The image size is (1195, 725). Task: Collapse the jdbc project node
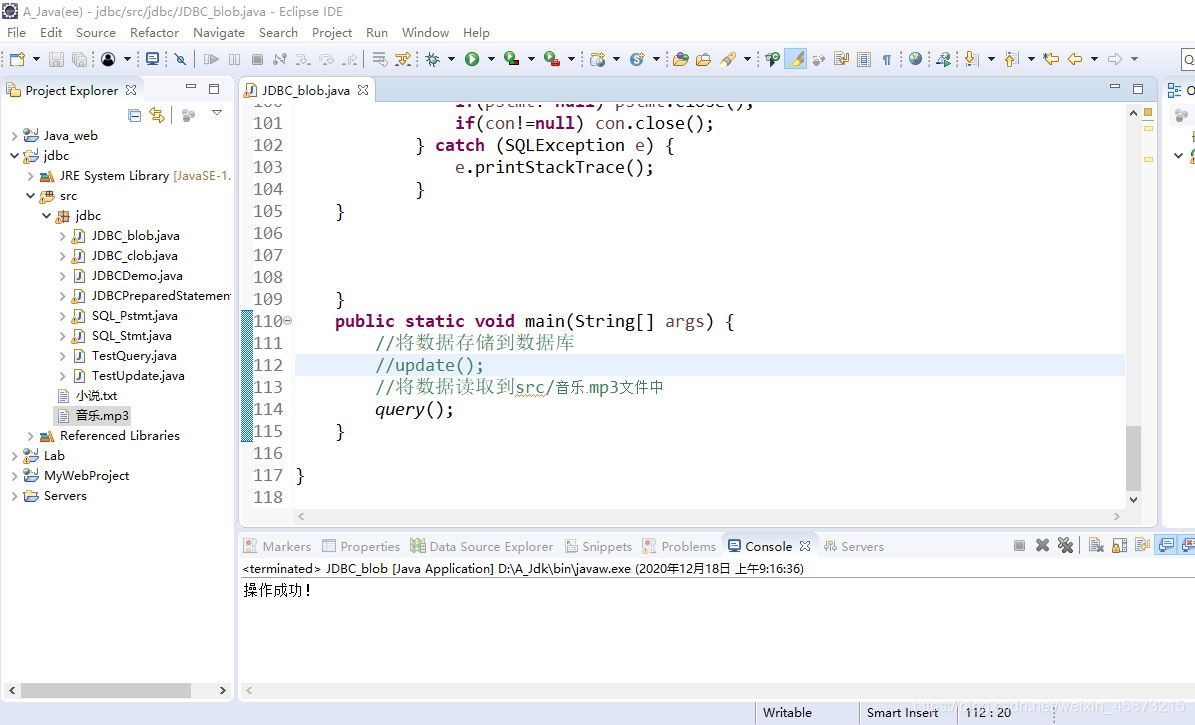14,156
